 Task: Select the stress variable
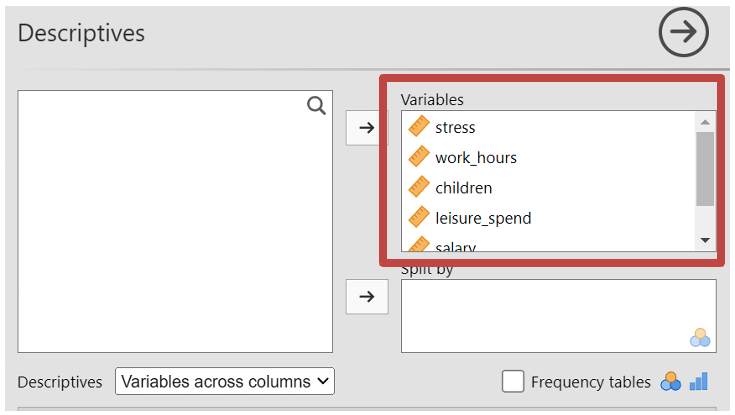tap(455, 127)
